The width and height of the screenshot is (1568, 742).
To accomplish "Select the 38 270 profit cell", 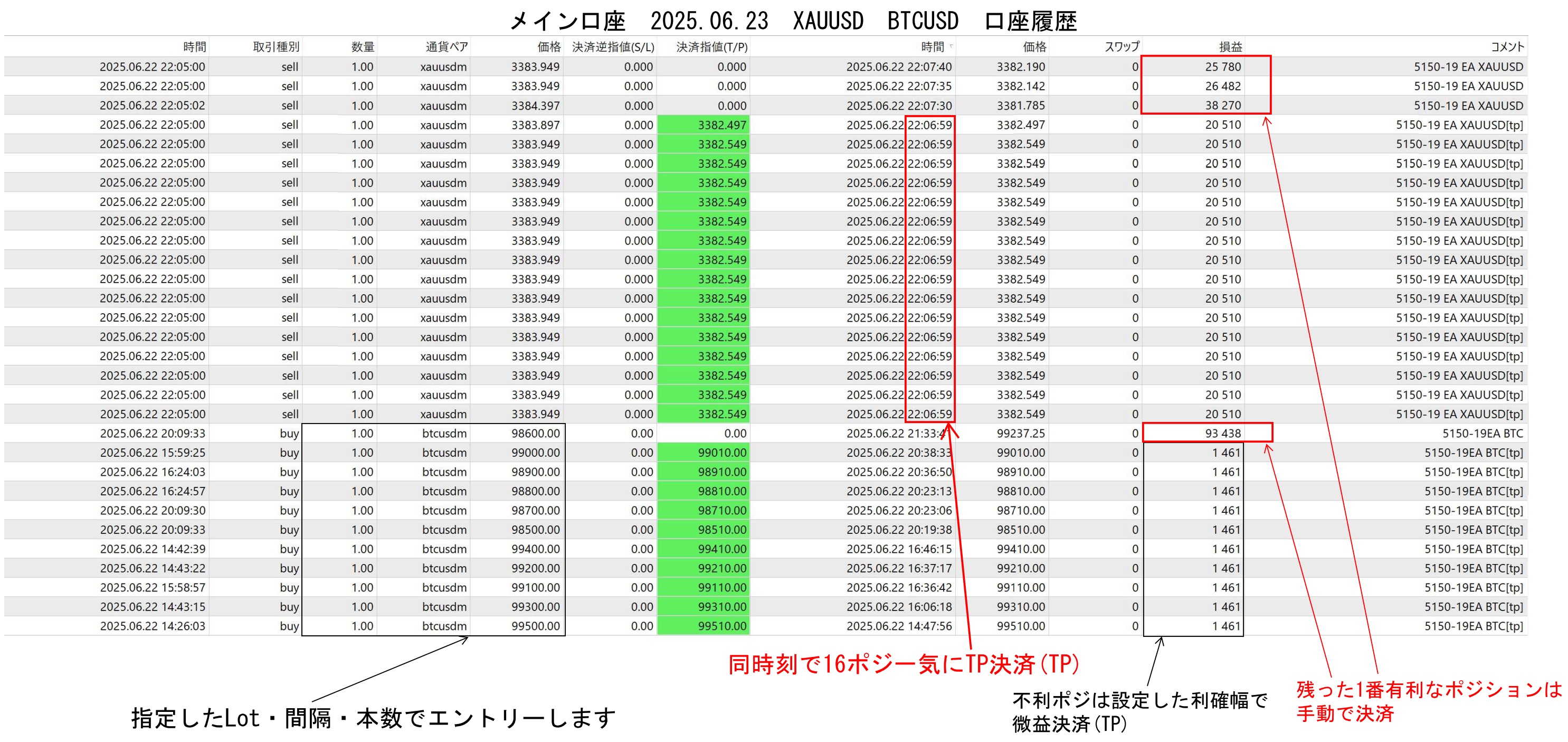I will point(1222,106).
